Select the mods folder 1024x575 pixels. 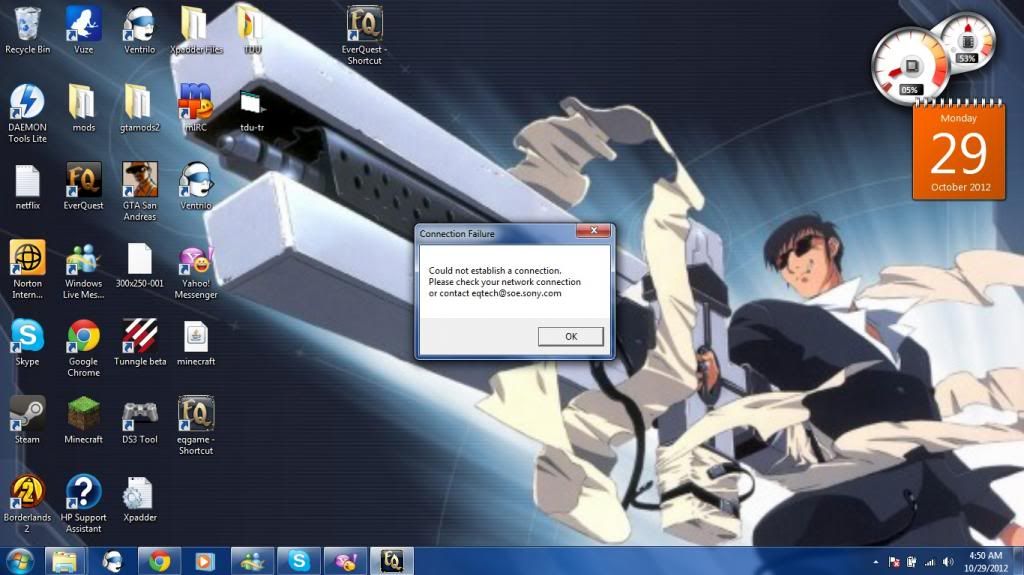[84, 108]
